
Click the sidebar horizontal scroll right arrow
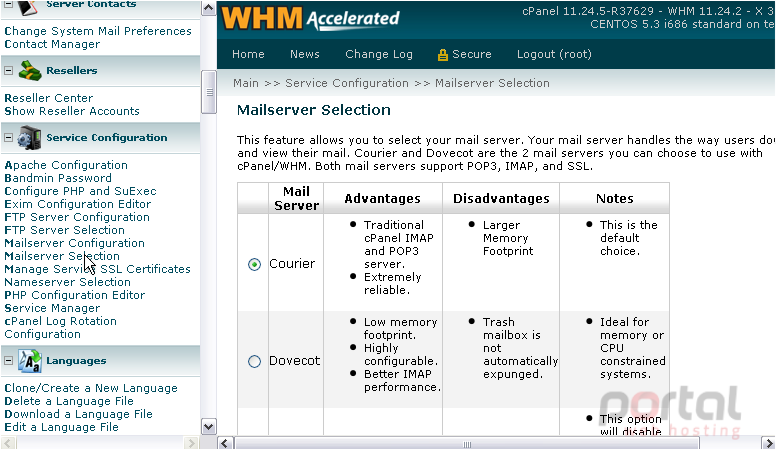[191, 443]
